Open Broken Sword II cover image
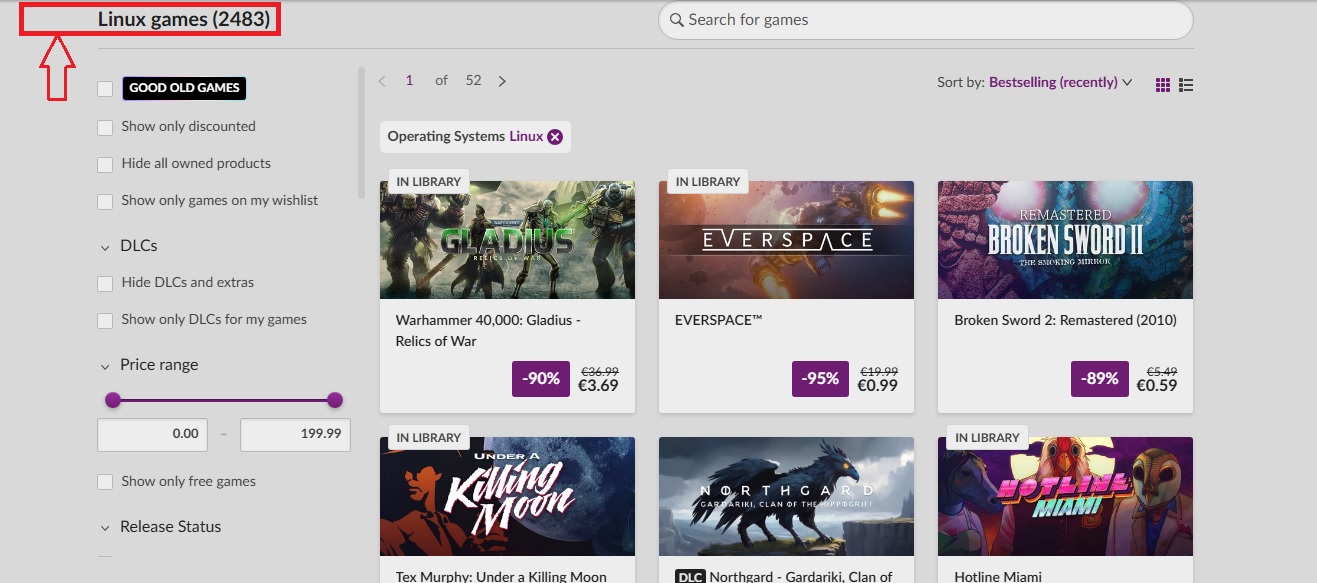The image size is (1317, 583). coord(1065,240)
